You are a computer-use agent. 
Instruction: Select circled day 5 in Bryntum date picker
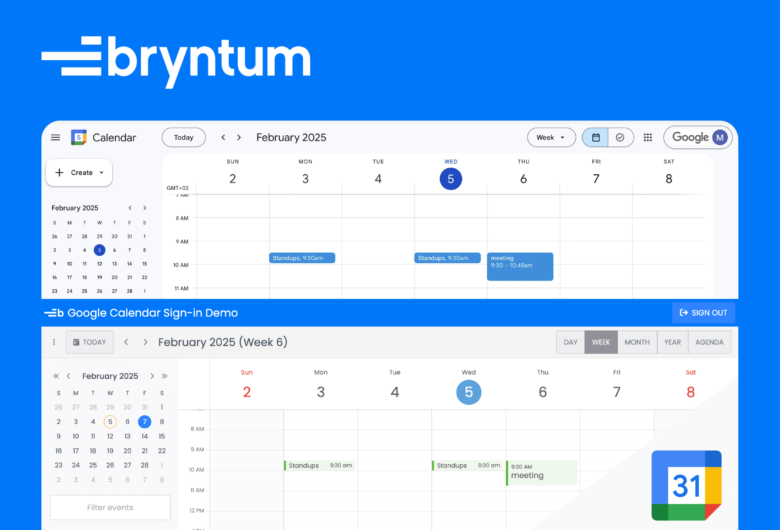coord(110,422)
